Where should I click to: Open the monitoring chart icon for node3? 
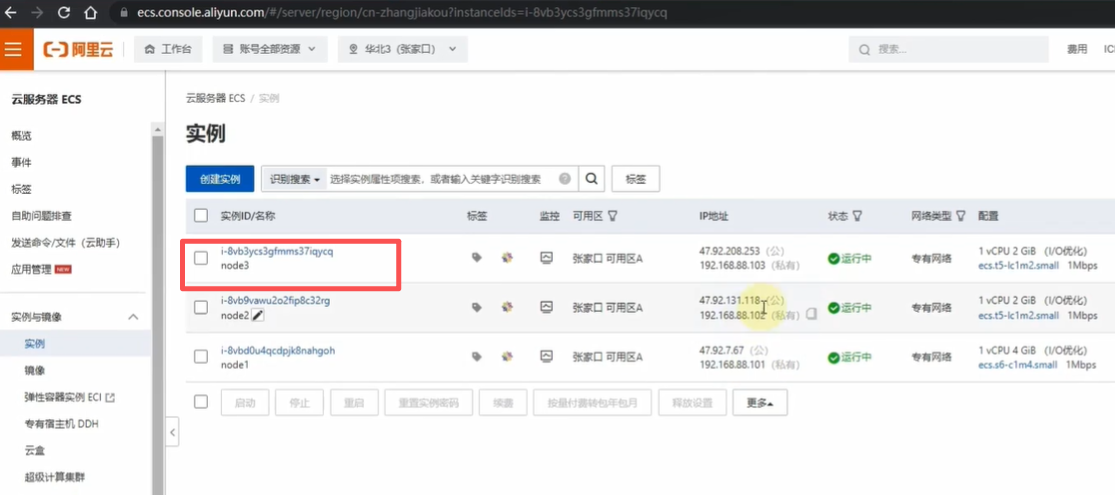point(546,257)
